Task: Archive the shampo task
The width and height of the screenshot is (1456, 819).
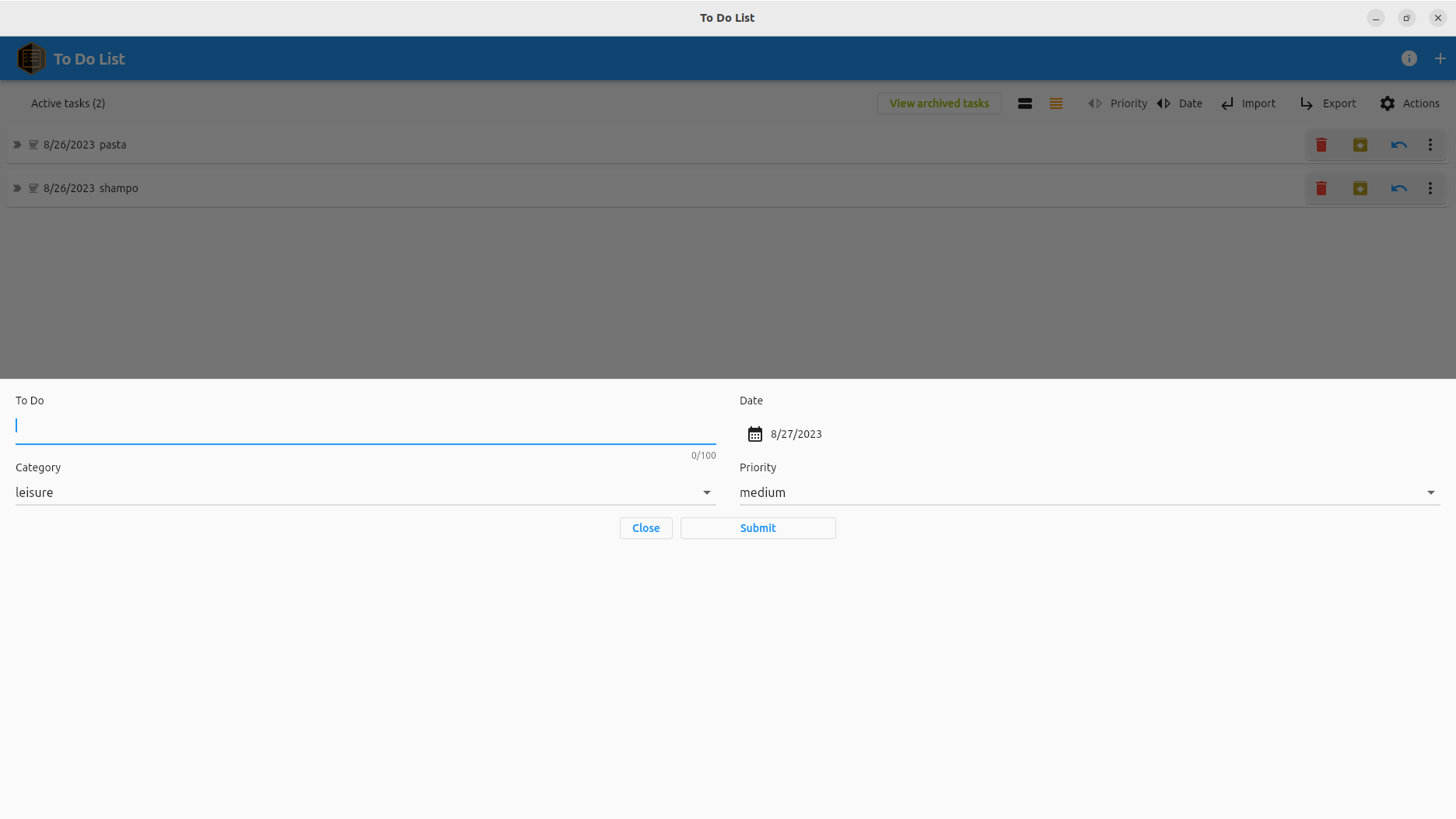Action: point(1360,187)
